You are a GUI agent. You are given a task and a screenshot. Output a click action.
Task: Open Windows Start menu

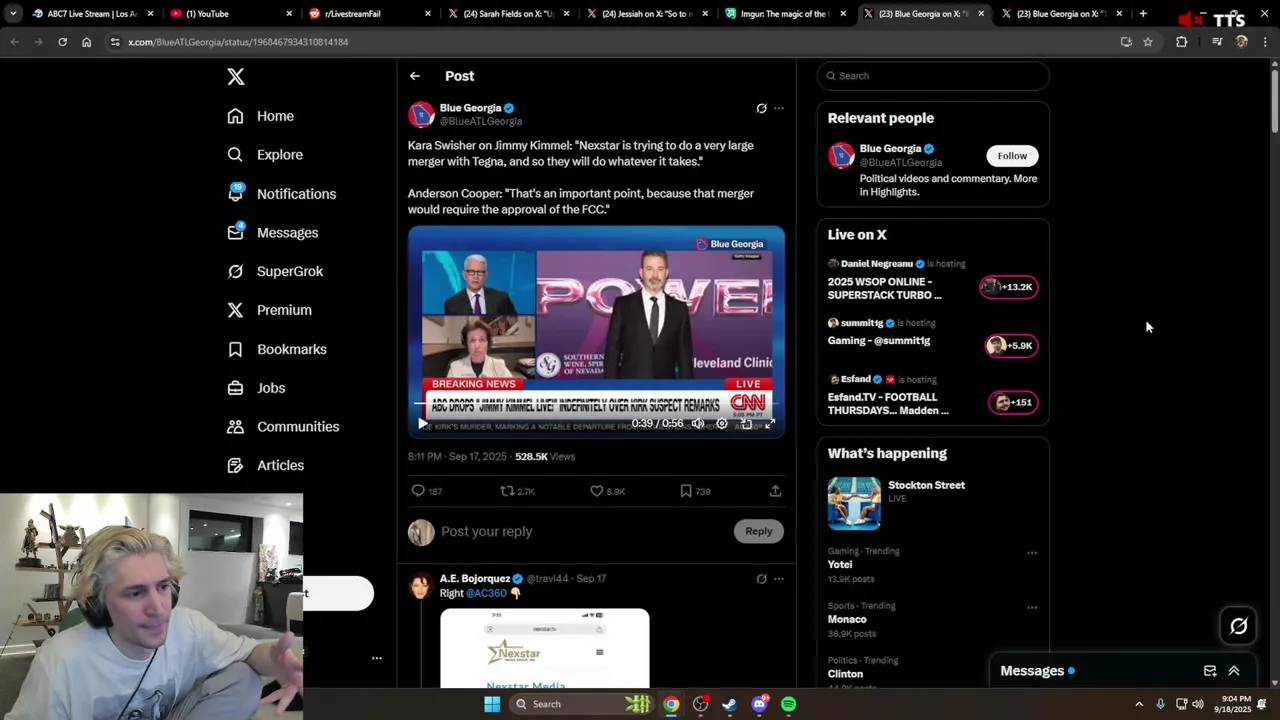click(x=492, y=704)
